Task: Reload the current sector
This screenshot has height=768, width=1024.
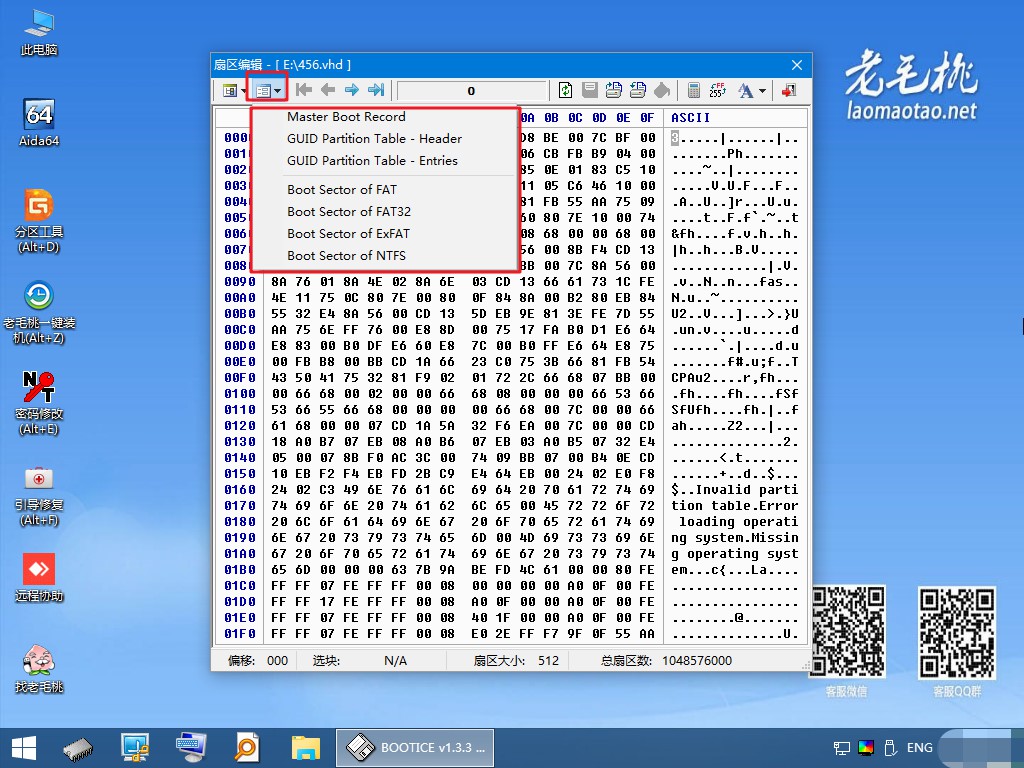Action: pyautogui.click(x=566, y=90)
